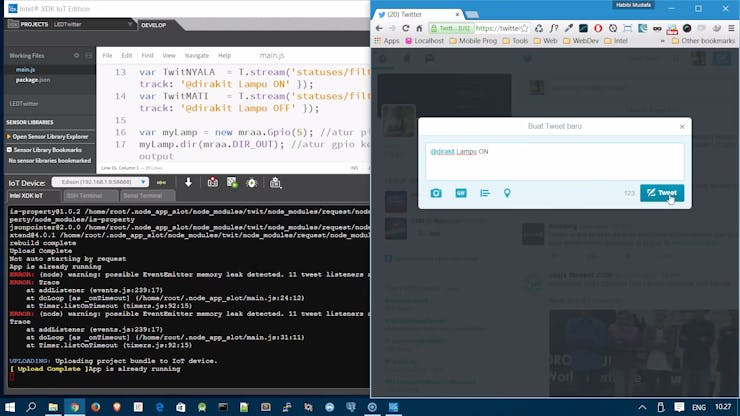Screen dimensions: 740x416
Task: Open the Edit menu in XDK editor
Action: (126, 56)
